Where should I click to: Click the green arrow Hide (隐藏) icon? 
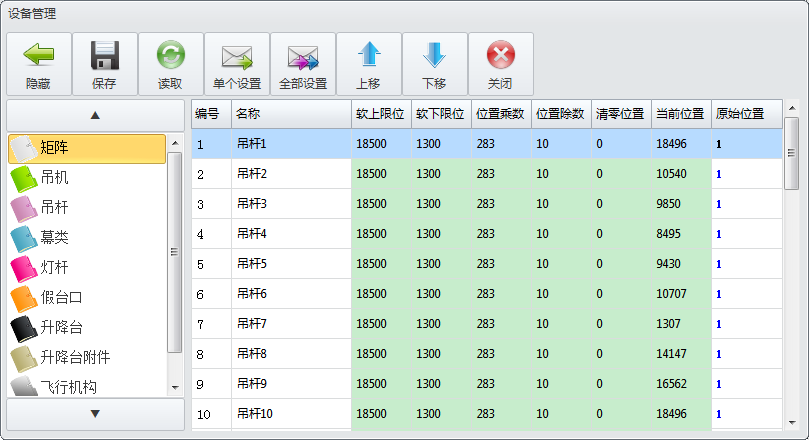tap(39, 55)
